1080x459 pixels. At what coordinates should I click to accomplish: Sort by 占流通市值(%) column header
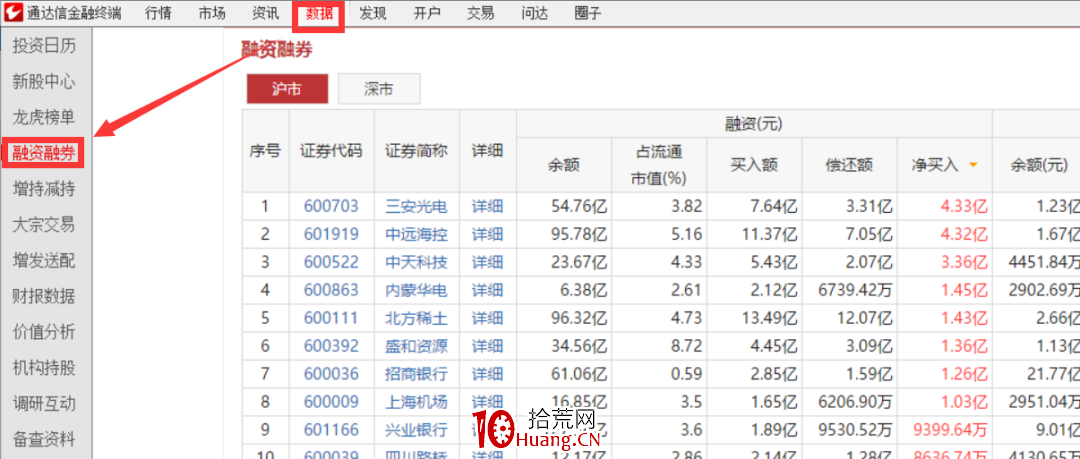659,165
